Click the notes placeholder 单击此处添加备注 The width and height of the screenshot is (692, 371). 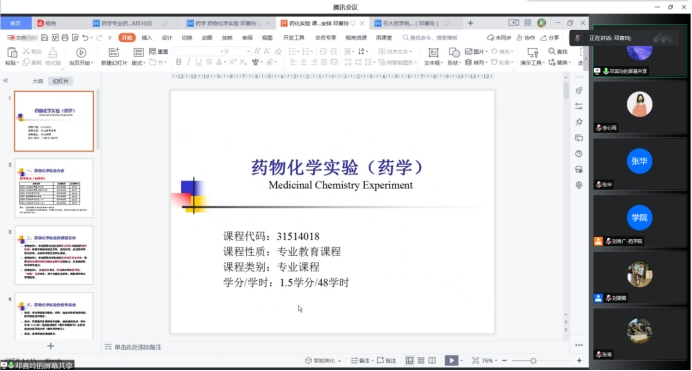[138, 347]
